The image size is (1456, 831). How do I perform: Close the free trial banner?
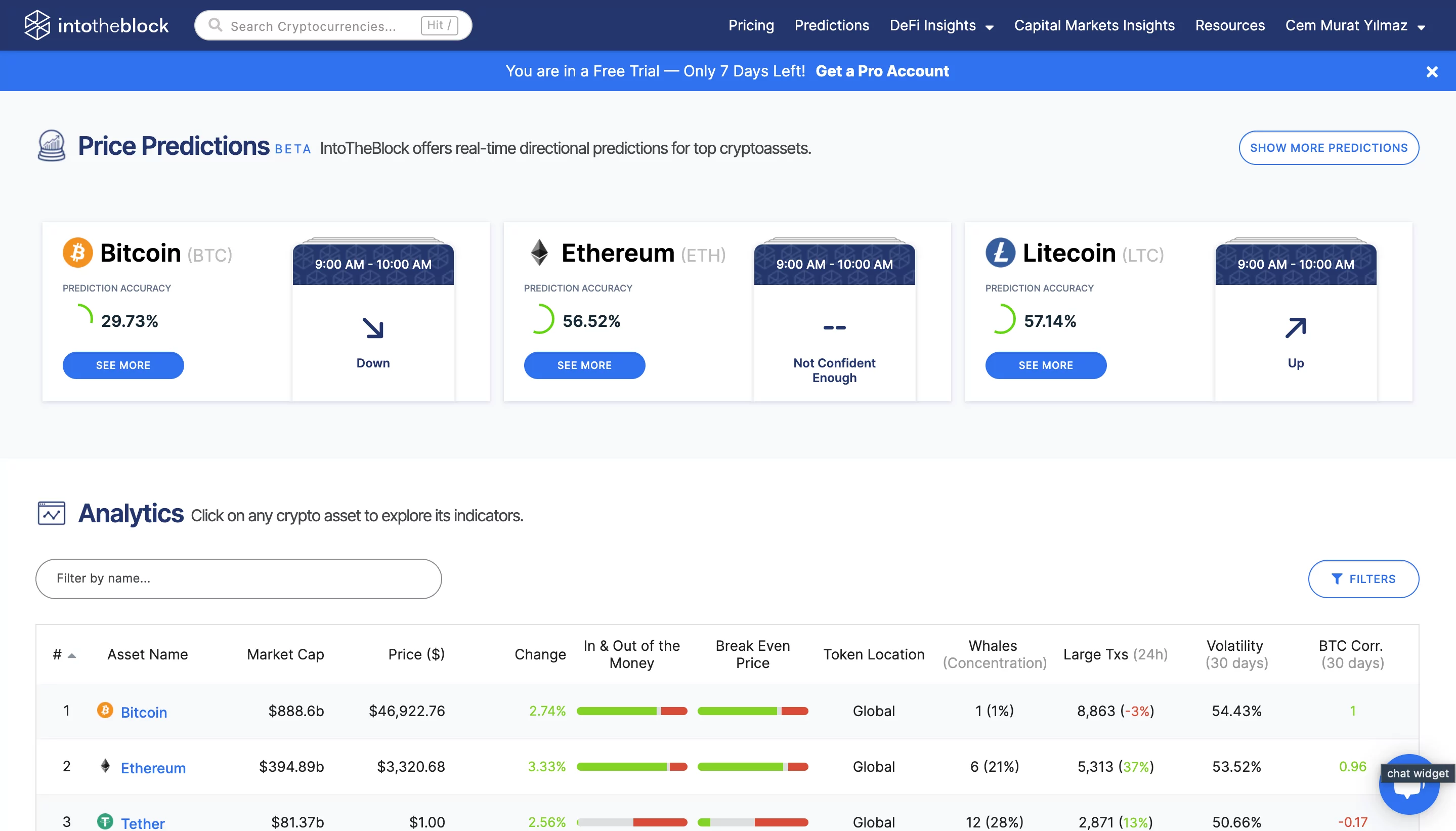tap(1432, 71)
